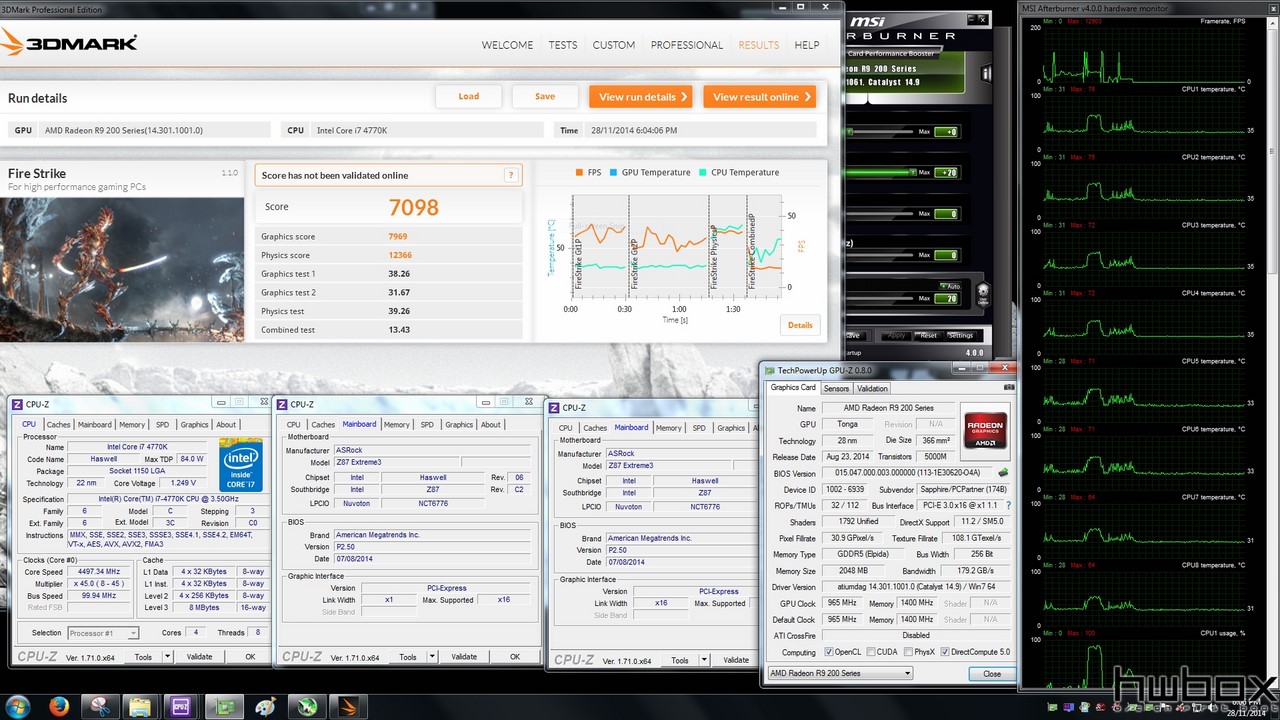Viewport: 1280px width, 720px height.
Task: Toggle the Auto fan speed button in Afterburner
Action: pos(952,286)
